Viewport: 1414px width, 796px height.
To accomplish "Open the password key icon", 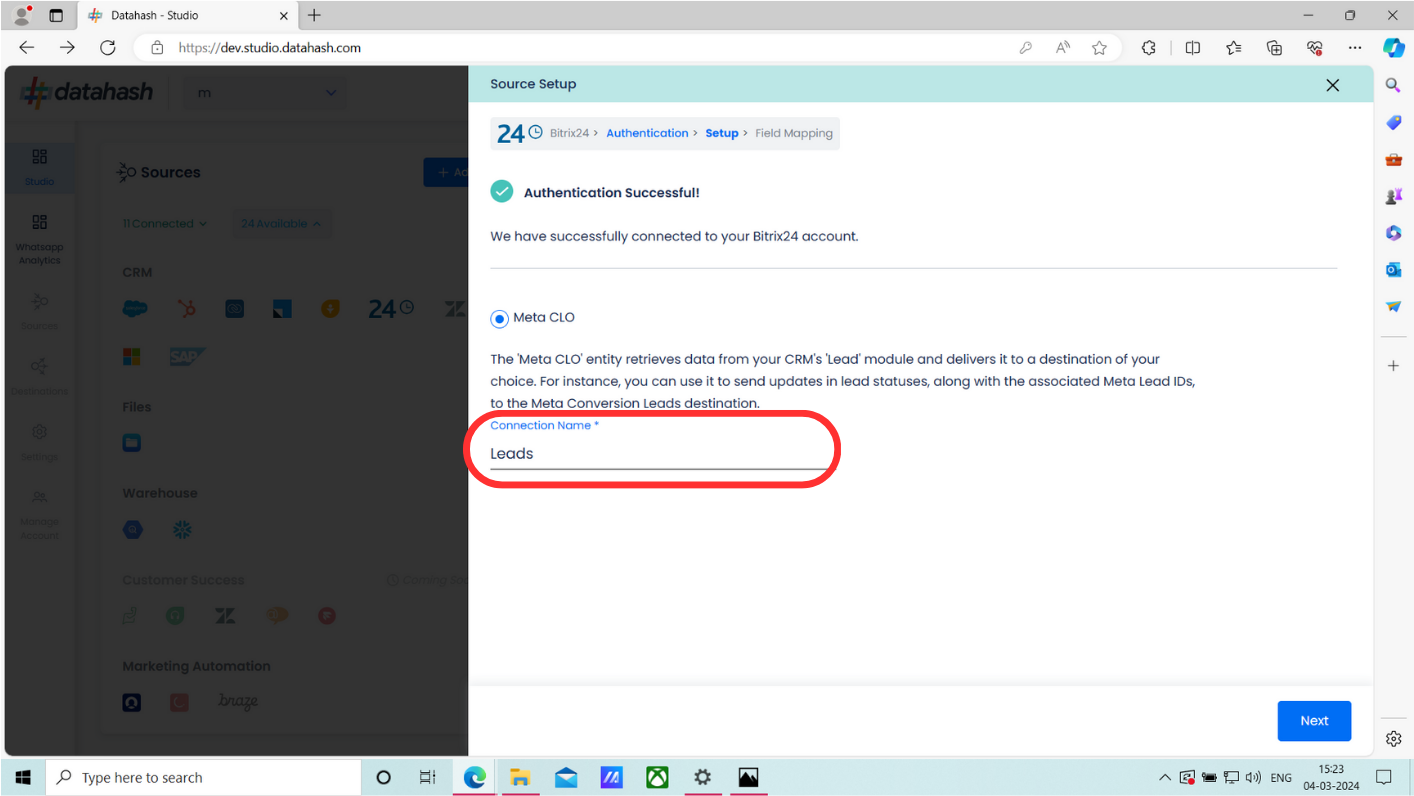I will point(1025,47).
